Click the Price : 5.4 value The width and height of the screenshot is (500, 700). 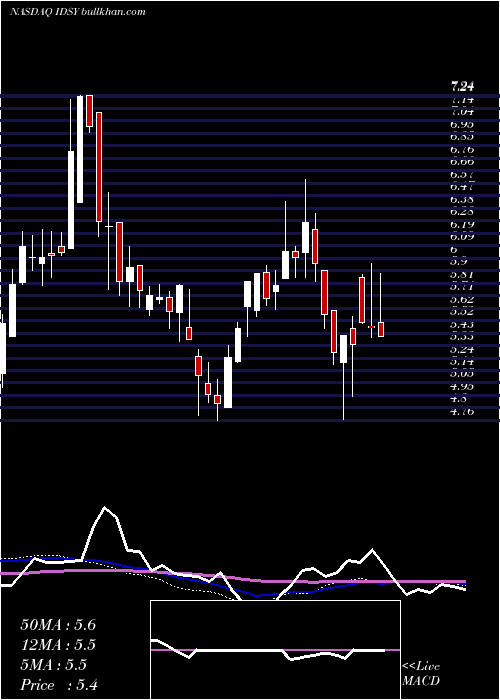click(59, 685)
